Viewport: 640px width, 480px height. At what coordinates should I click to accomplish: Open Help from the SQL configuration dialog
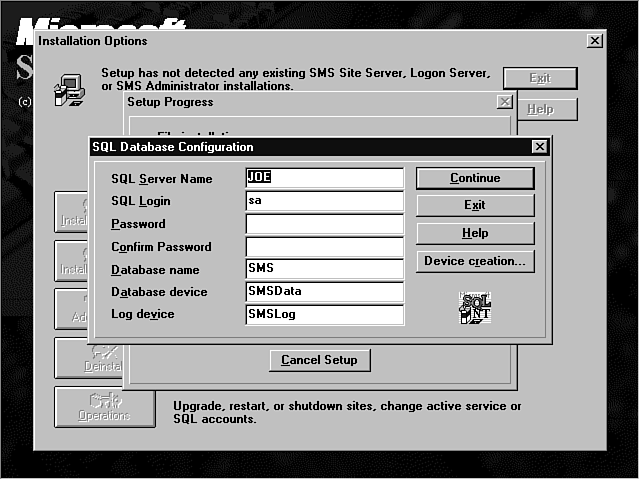click(475, 233)
